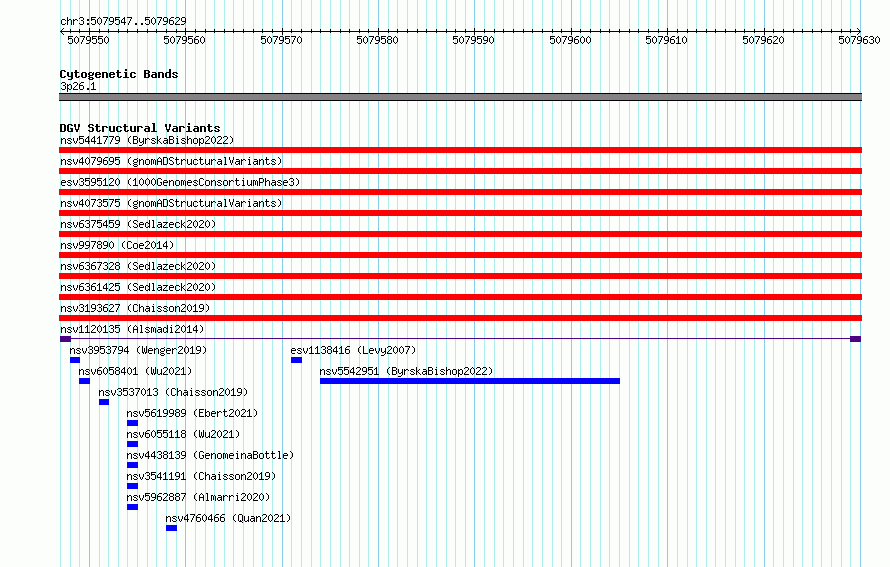Viewport: 890px width, 567px height.
Task: Click ruler position 5079560
Action: point(184,40)
